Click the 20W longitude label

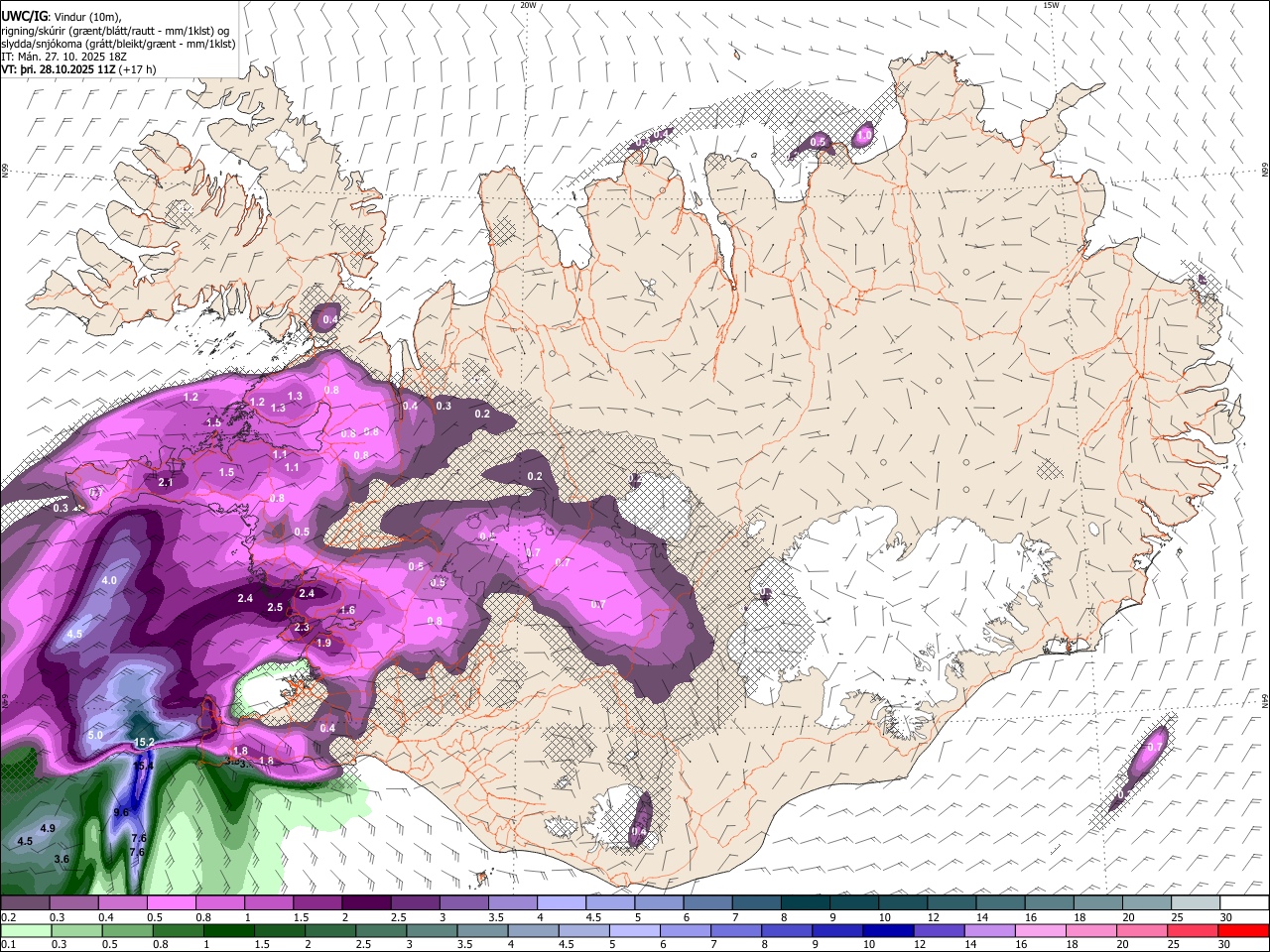(528, 5)
